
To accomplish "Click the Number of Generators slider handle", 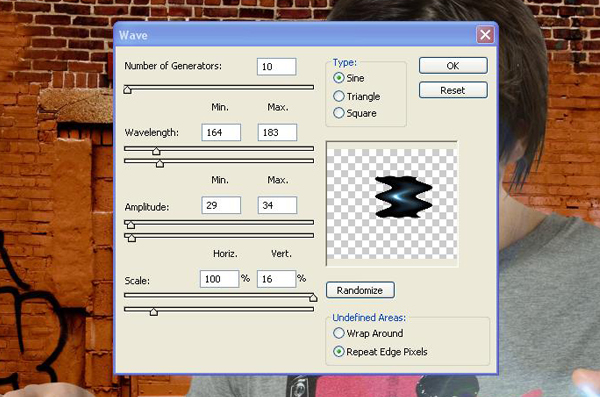I will tap(128, 90).
